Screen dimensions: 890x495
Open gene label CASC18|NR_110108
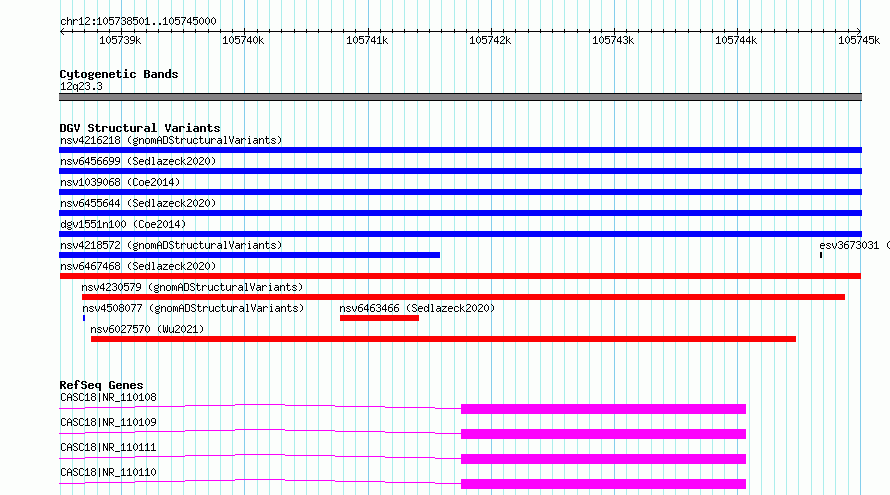(108, 397)
